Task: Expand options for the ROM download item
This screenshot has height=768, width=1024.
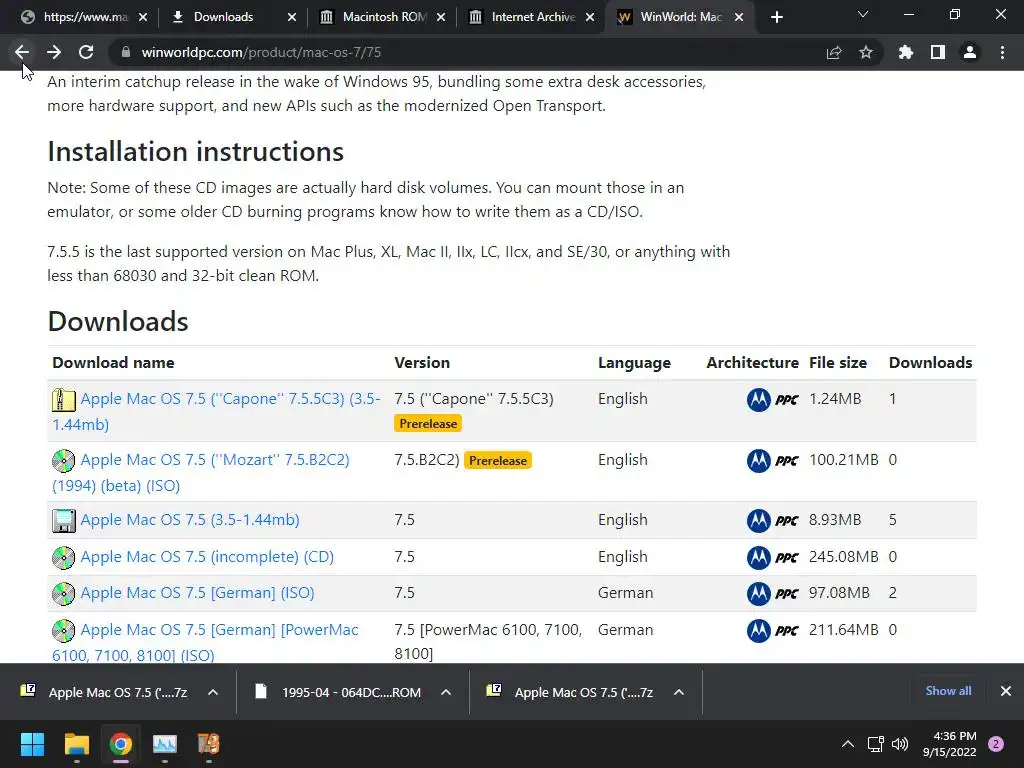Action: [446, 692]
